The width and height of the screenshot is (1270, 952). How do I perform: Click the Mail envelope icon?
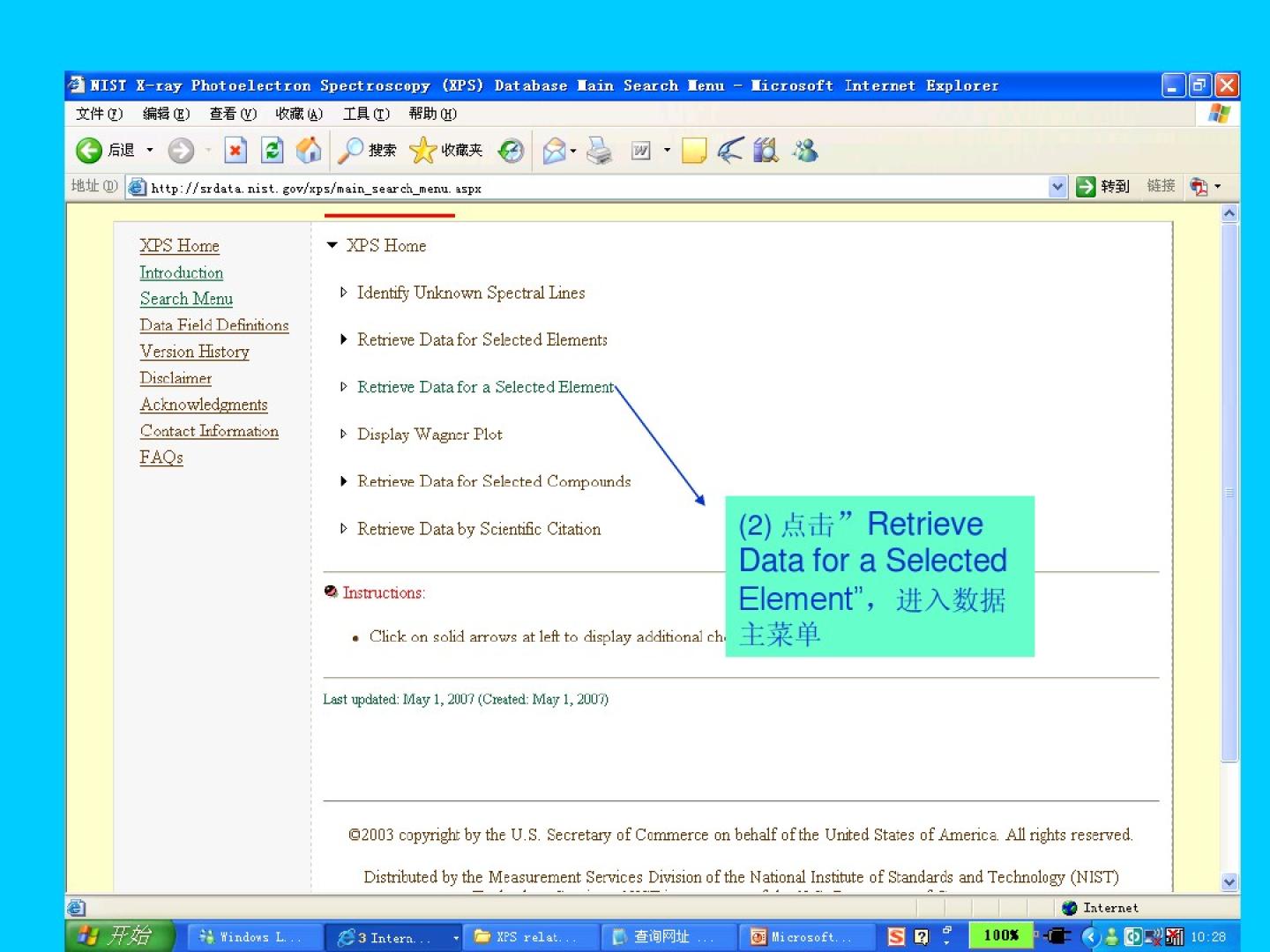point(554,151)
